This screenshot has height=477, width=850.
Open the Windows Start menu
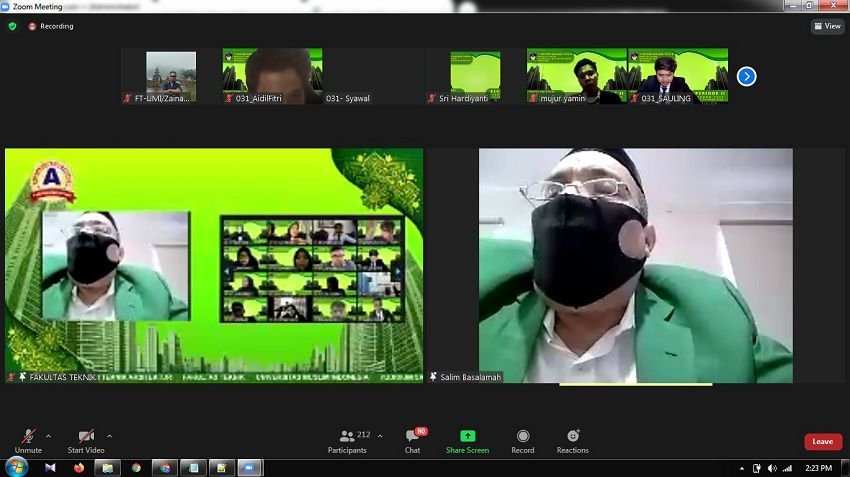(16, 467)
